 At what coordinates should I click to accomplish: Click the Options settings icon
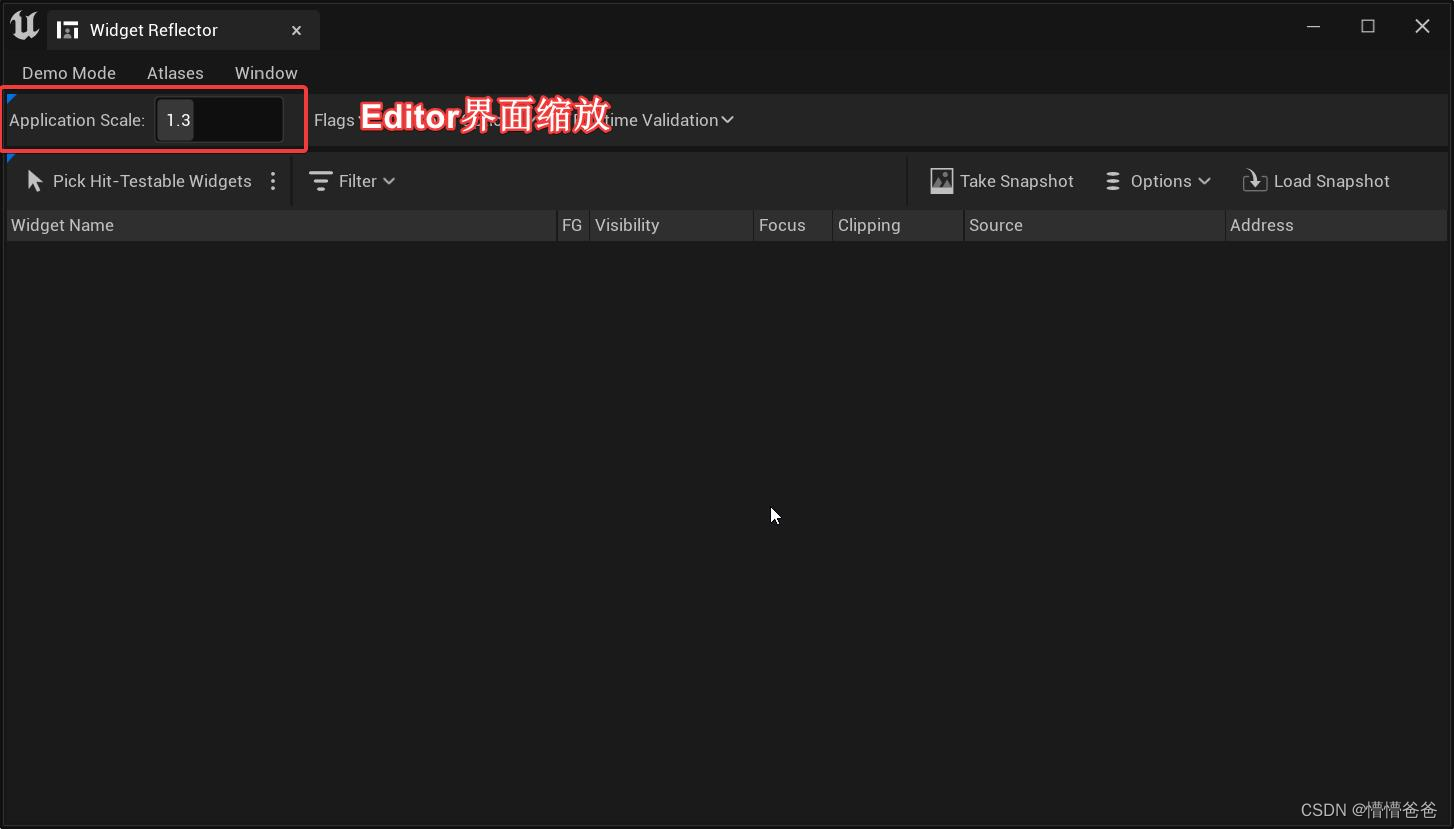(1113, 181)
